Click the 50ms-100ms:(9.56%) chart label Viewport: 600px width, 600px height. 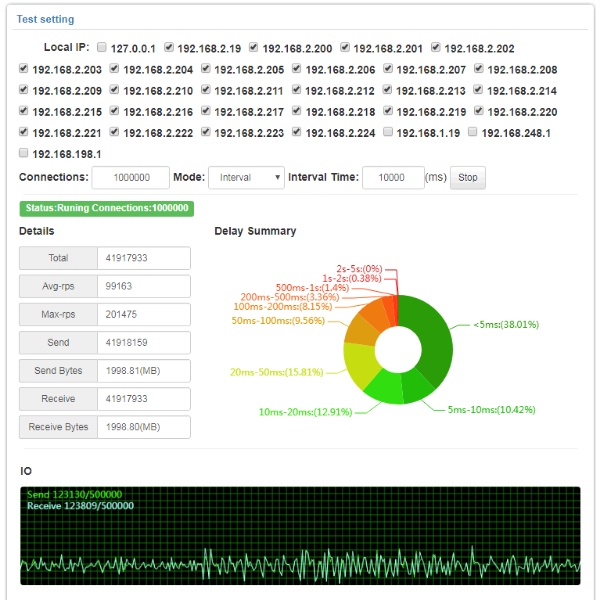tap(278, 321)
